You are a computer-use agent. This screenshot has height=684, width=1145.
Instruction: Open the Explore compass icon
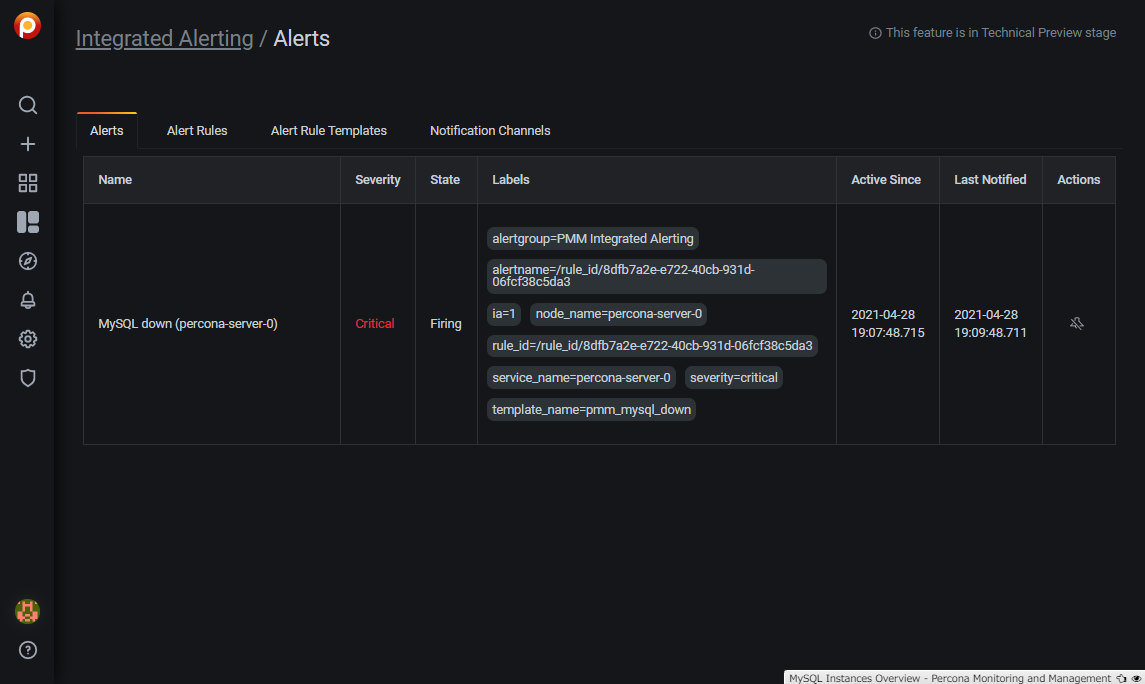[x=28, y=261]
